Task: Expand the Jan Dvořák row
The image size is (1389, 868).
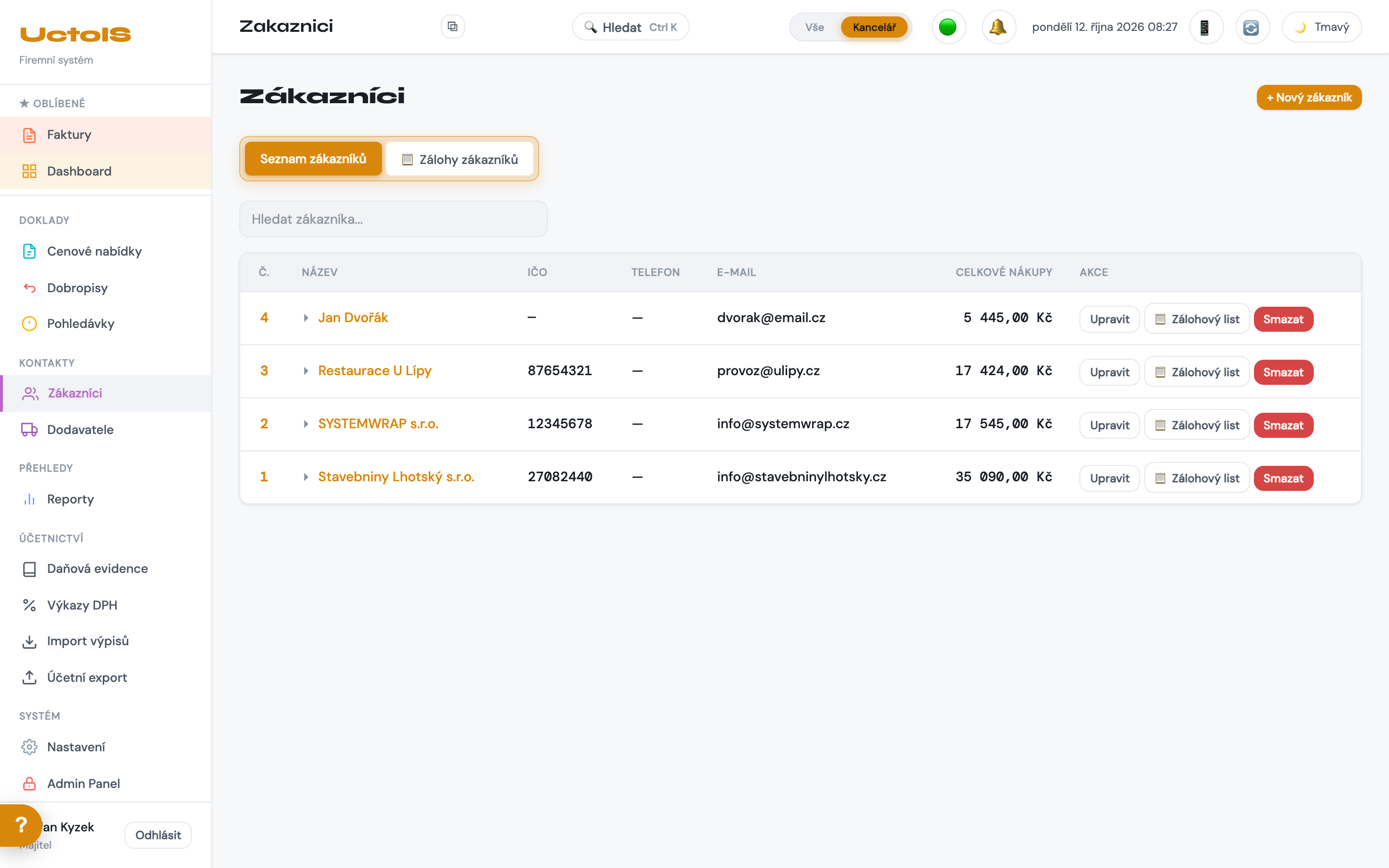Action: pyautogui.click(x=306, y=318)
